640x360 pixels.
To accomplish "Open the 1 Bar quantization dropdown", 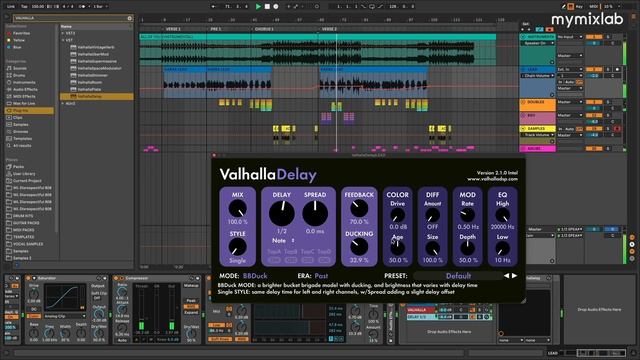I will [100, 7].
